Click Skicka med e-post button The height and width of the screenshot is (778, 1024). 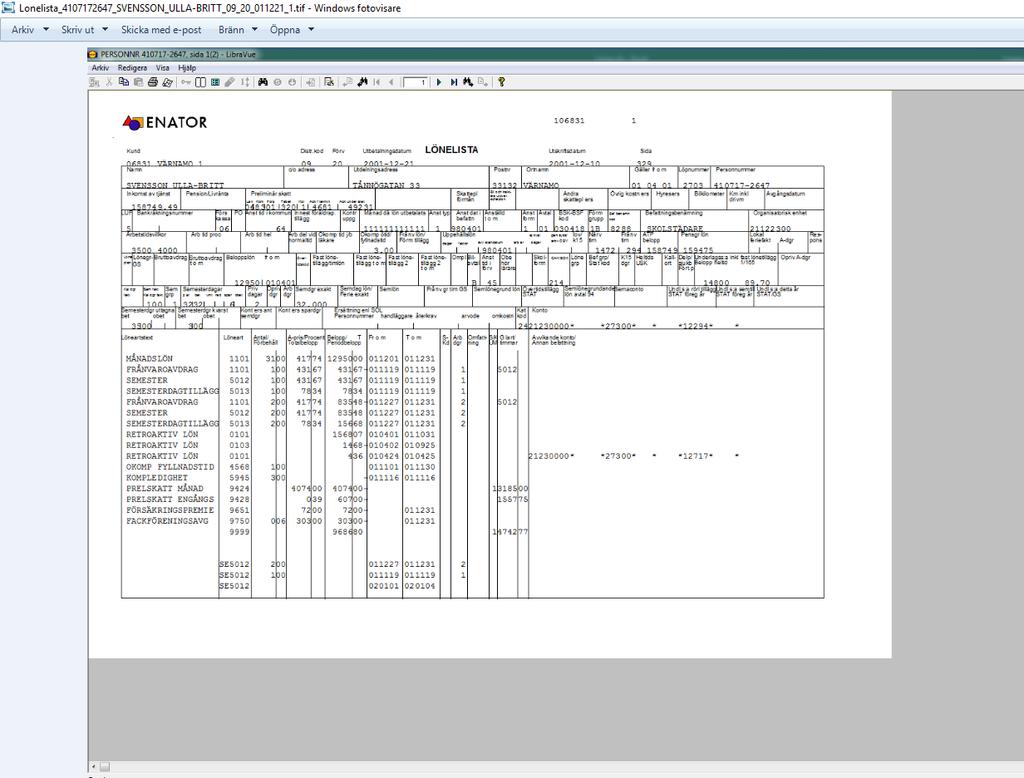click(x=161, y=29)
